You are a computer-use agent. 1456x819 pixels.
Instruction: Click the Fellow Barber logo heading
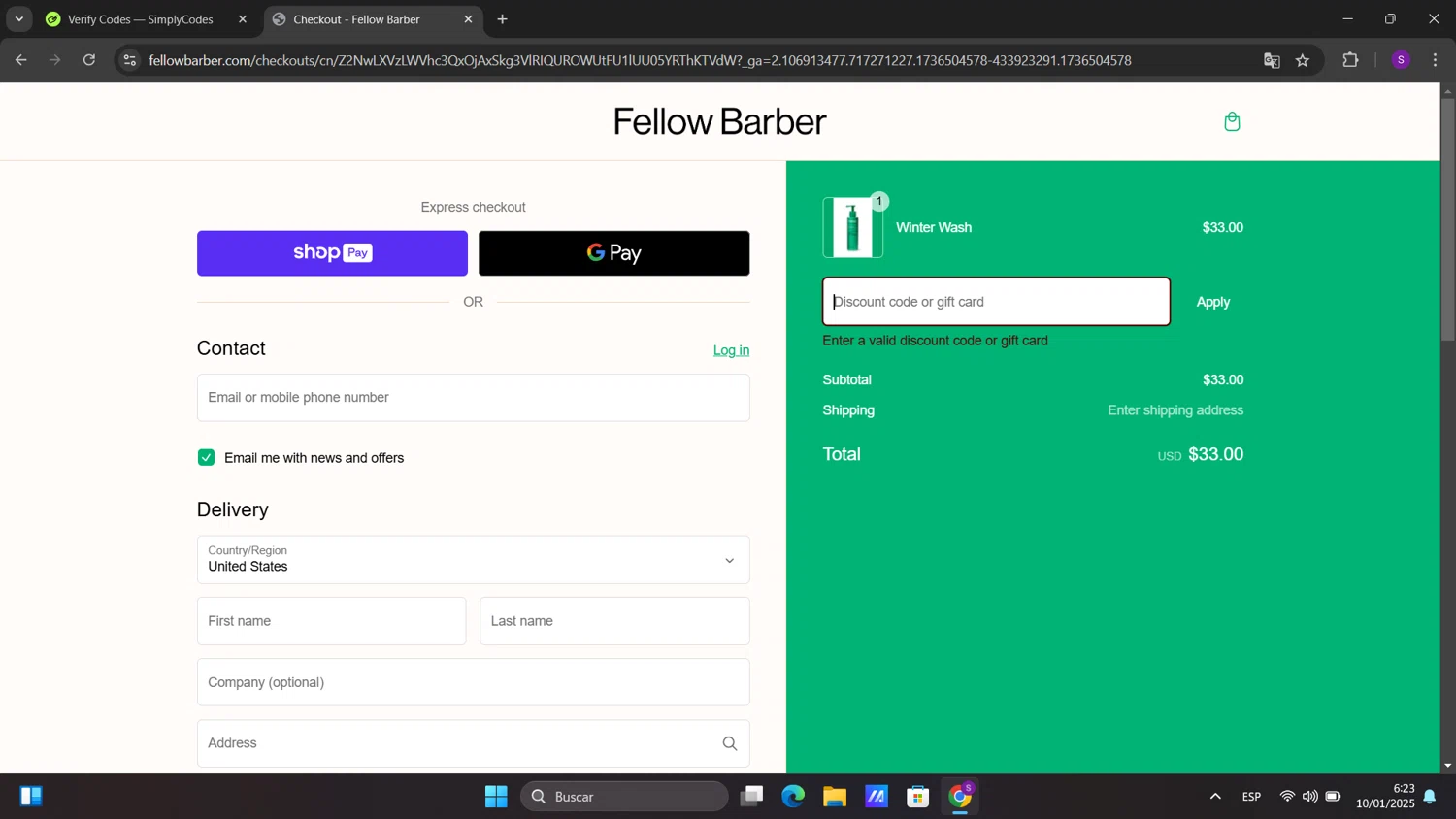tap(719, 121)
